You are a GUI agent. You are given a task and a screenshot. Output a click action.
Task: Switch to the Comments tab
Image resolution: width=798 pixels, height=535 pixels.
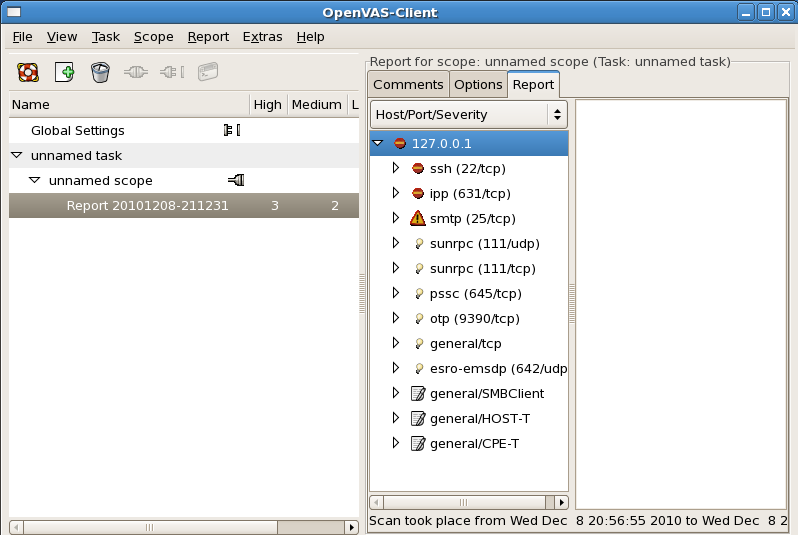(x=408, y=85)
